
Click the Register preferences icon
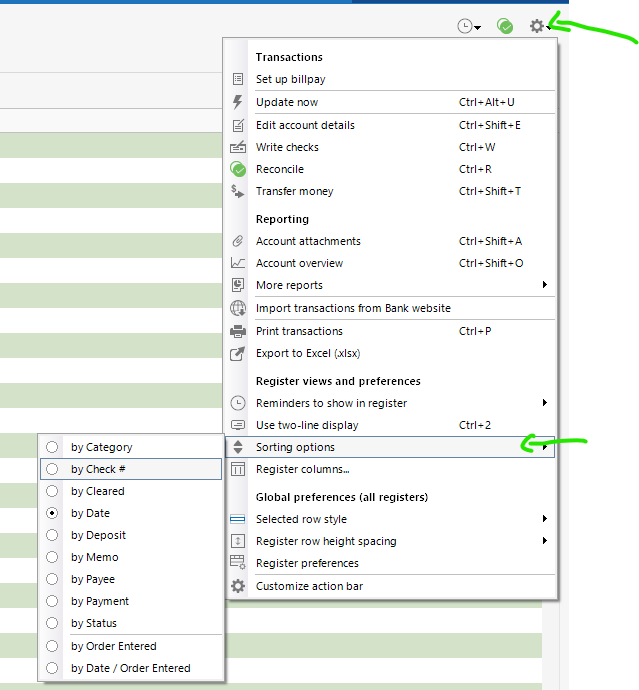pyautogui.click(x=238, y=562)
